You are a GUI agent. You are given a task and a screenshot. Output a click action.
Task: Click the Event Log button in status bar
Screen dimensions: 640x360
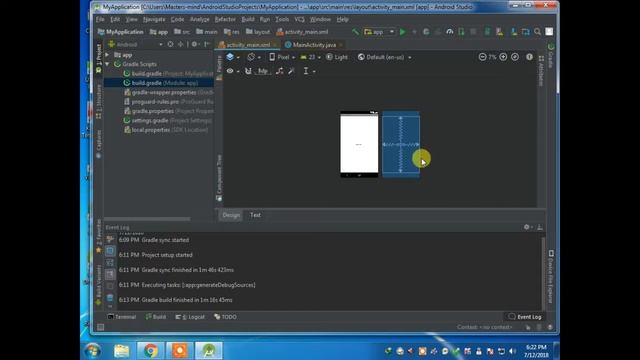pyautogui.click(x=525, y=317)
